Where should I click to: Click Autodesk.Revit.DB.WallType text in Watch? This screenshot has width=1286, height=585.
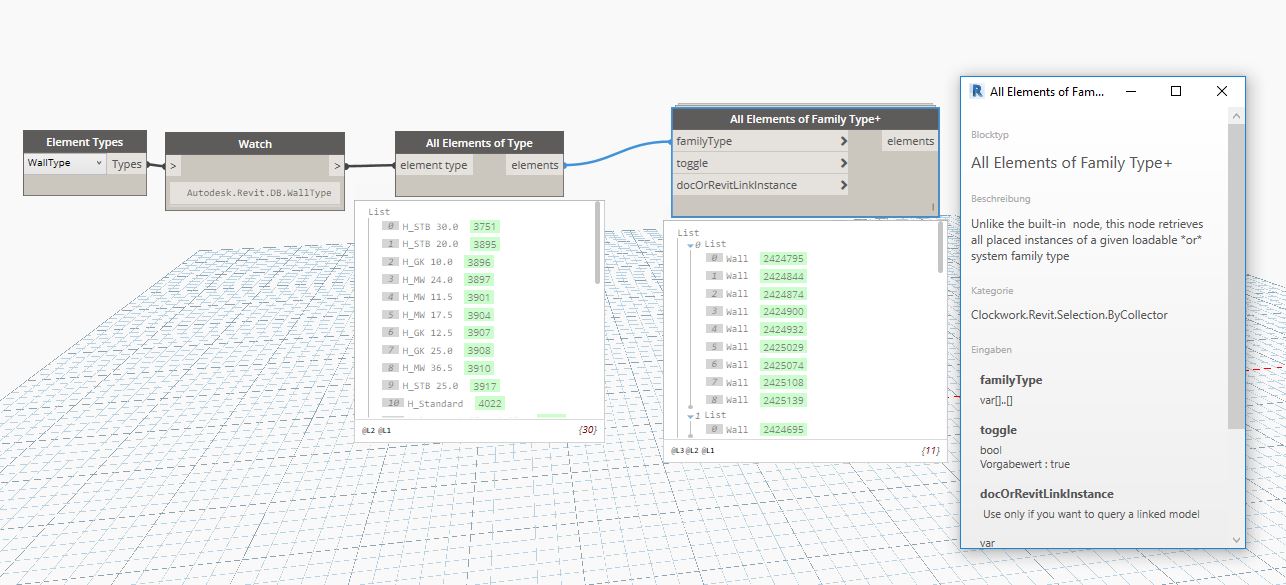pyautogui.click(x=259, y=193)
